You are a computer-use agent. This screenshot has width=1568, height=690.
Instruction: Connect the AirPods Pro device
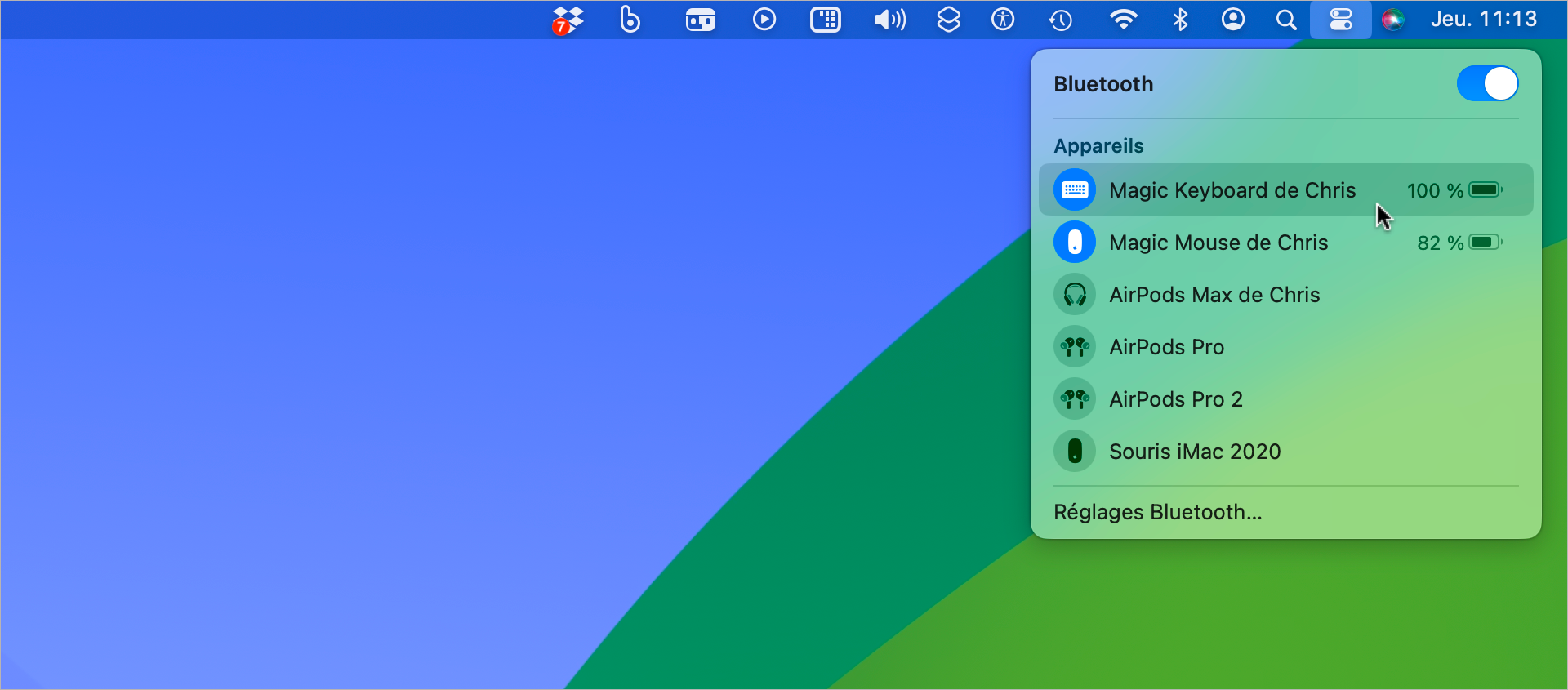1286,346
